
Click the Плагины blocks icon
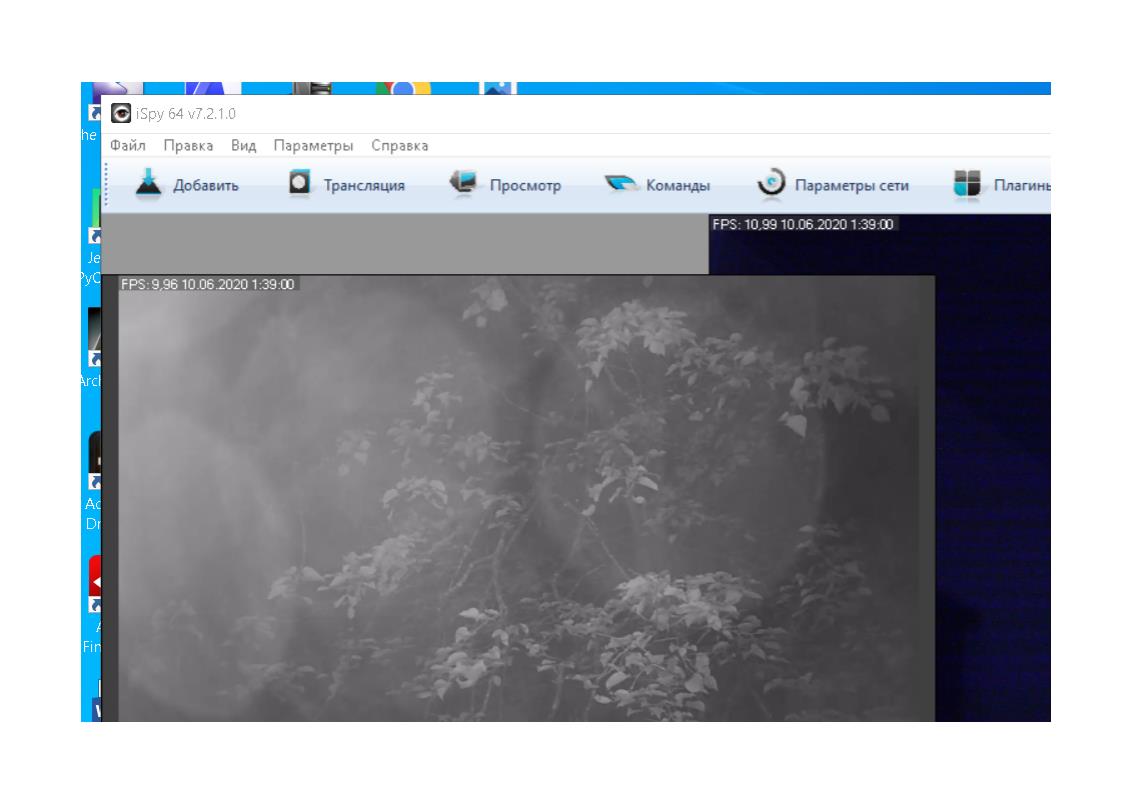pos(967,184)
